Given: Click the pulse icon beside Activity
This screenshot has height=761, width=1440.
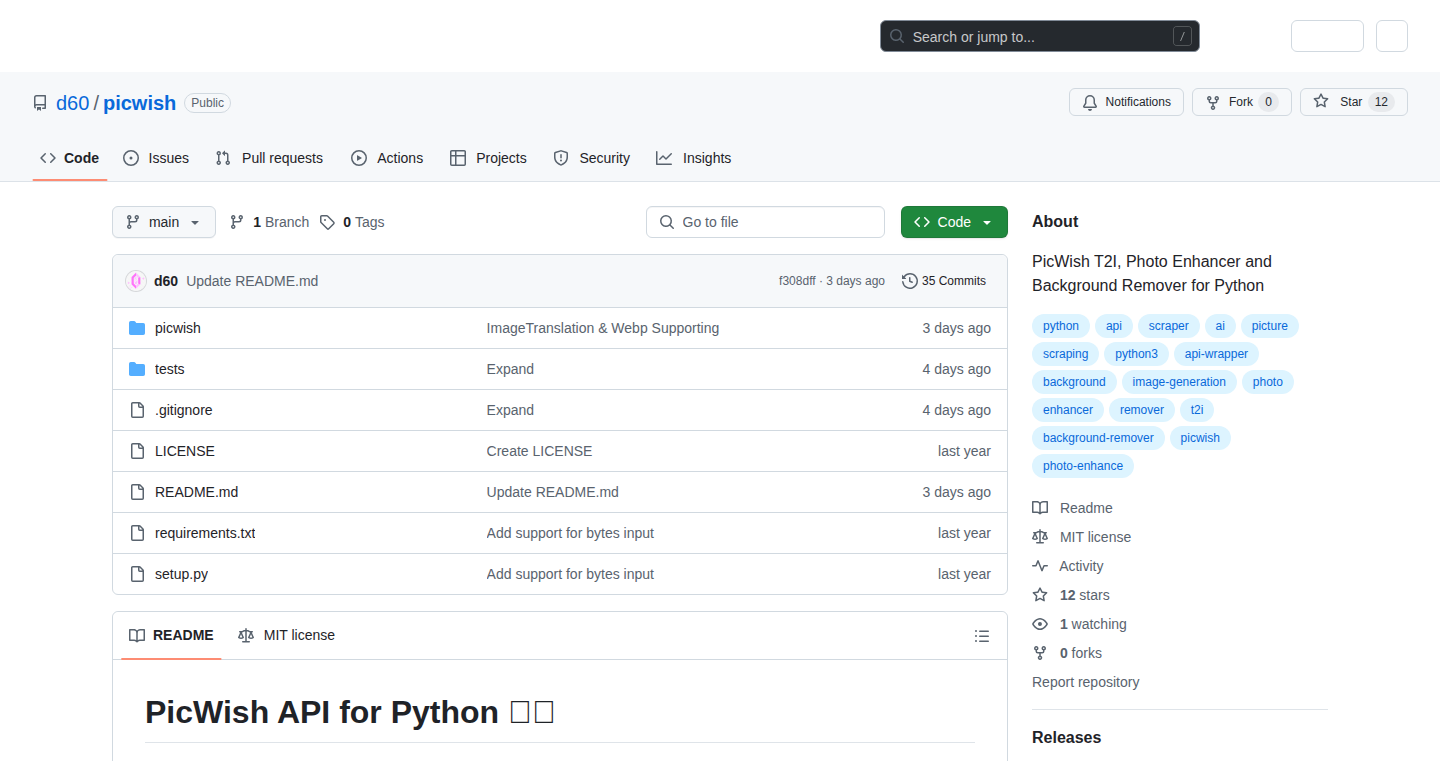Looking at the screenshot, I should (1040, 566).
